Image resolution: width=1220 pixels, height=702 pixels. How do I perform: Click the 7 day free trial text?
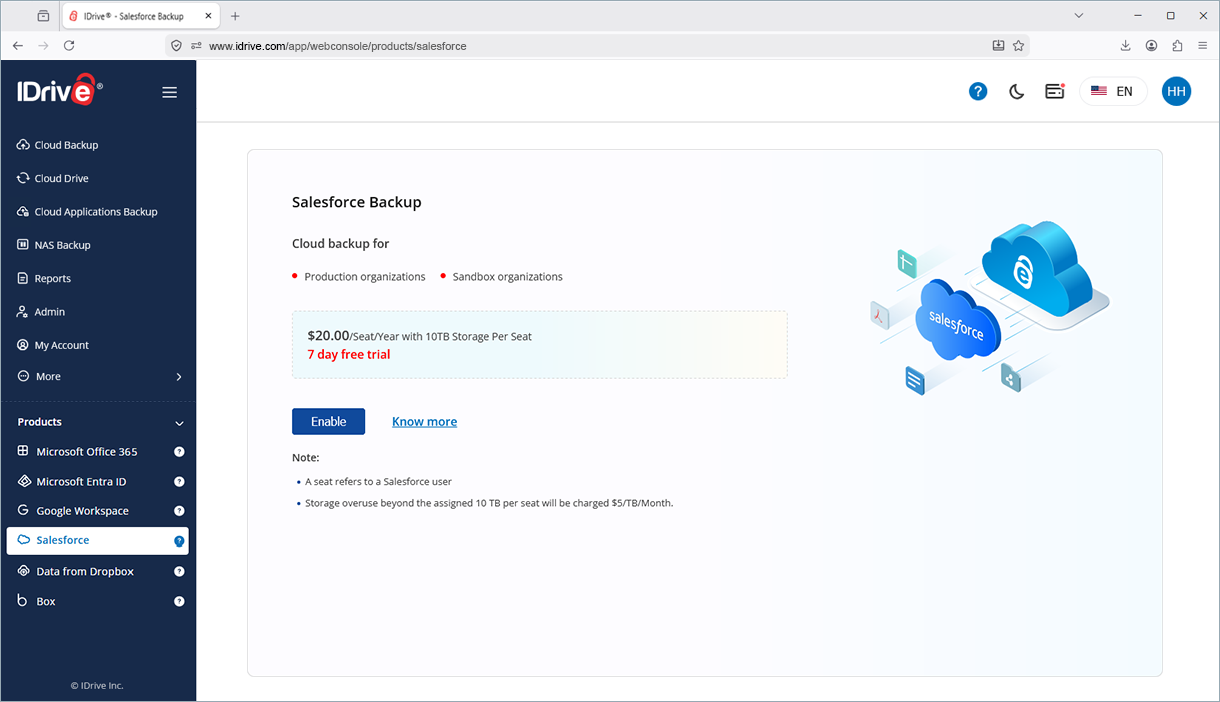pyautogui.click(x=349, y=355)
